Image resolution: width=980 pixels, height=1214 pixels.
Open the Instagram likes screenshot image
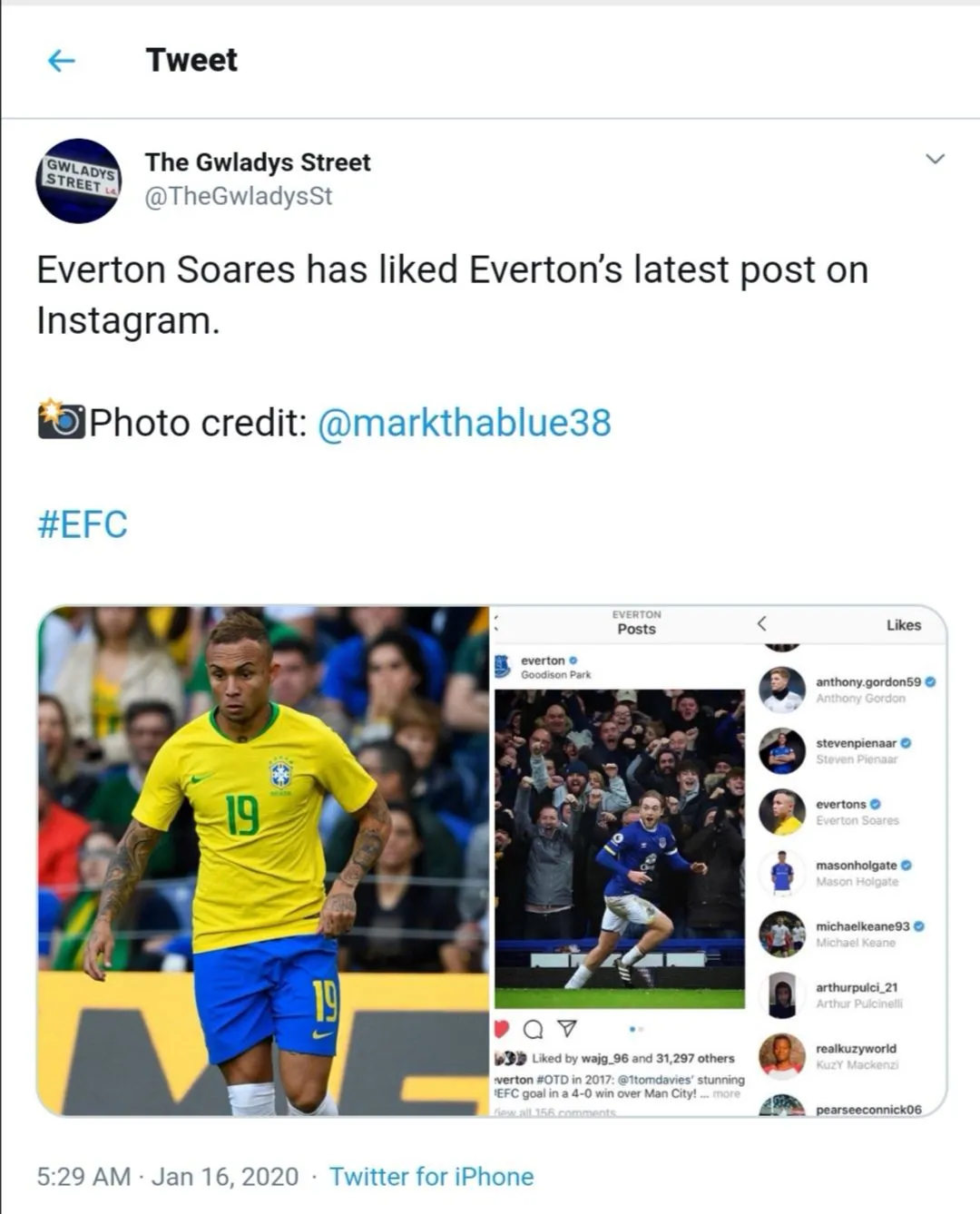[x=719, y=861]
